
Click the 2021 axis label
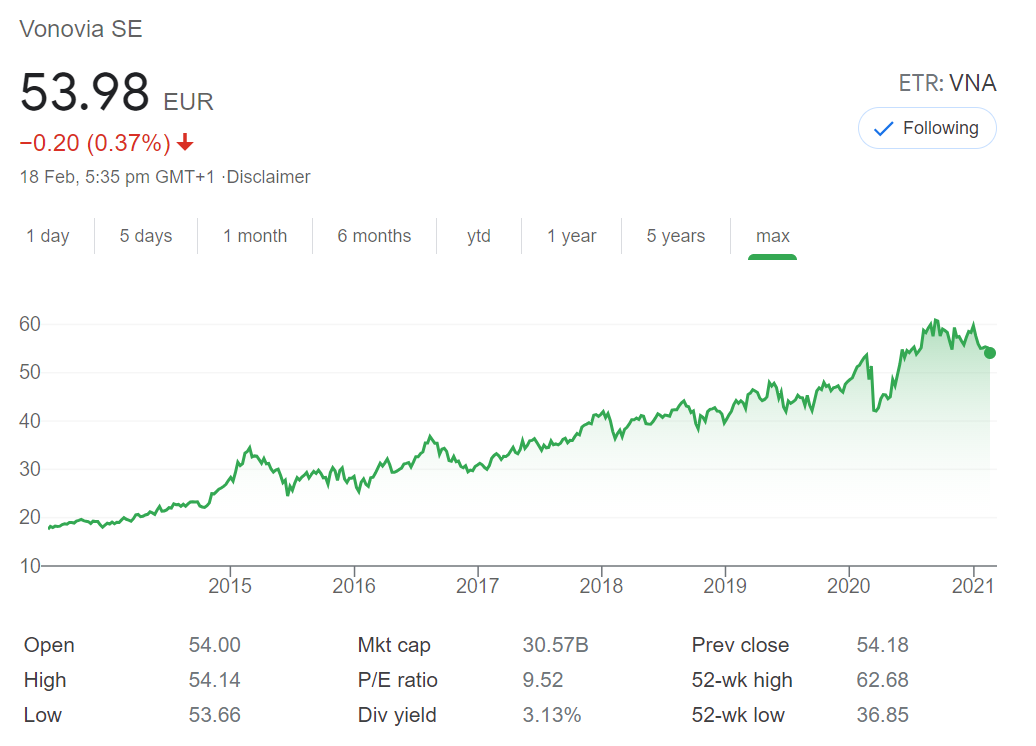click(x=973, y=585)
